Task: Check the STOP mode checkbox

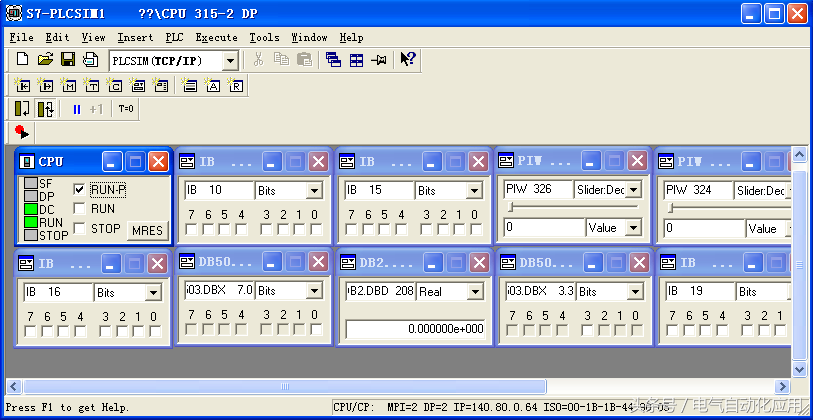Action: point(80,229)
